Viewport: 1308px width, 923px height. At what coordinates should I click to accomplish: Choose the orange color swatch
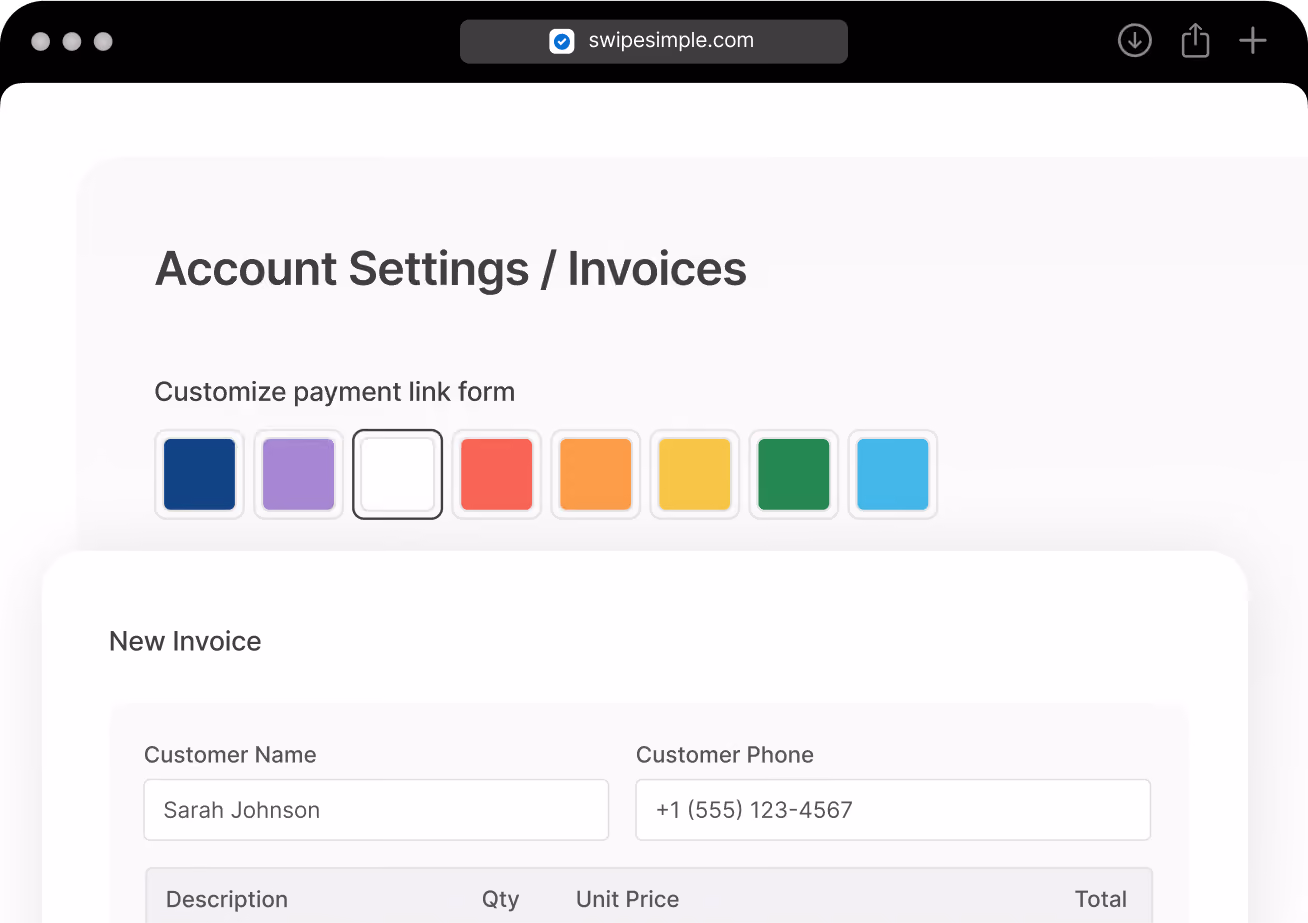(596, 474)
